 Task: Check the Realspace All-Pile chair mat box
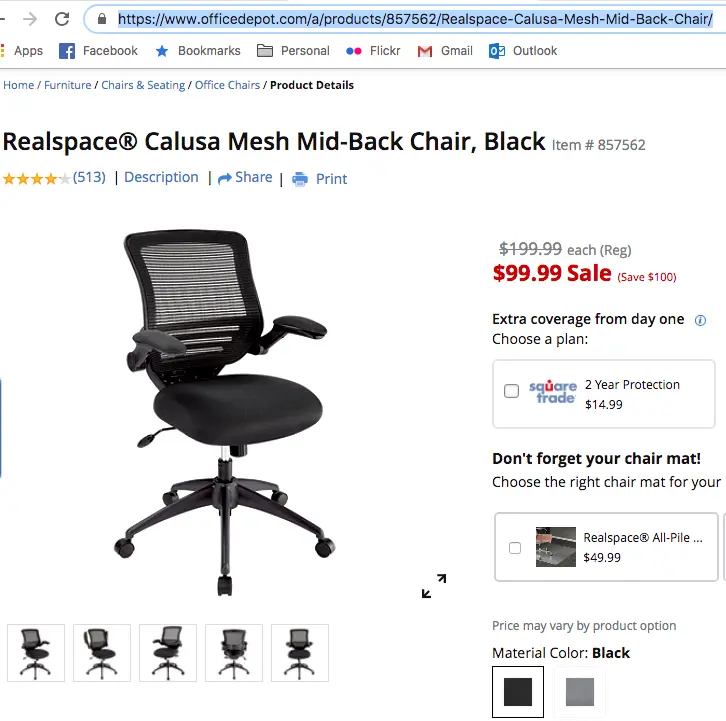[514, 548]
